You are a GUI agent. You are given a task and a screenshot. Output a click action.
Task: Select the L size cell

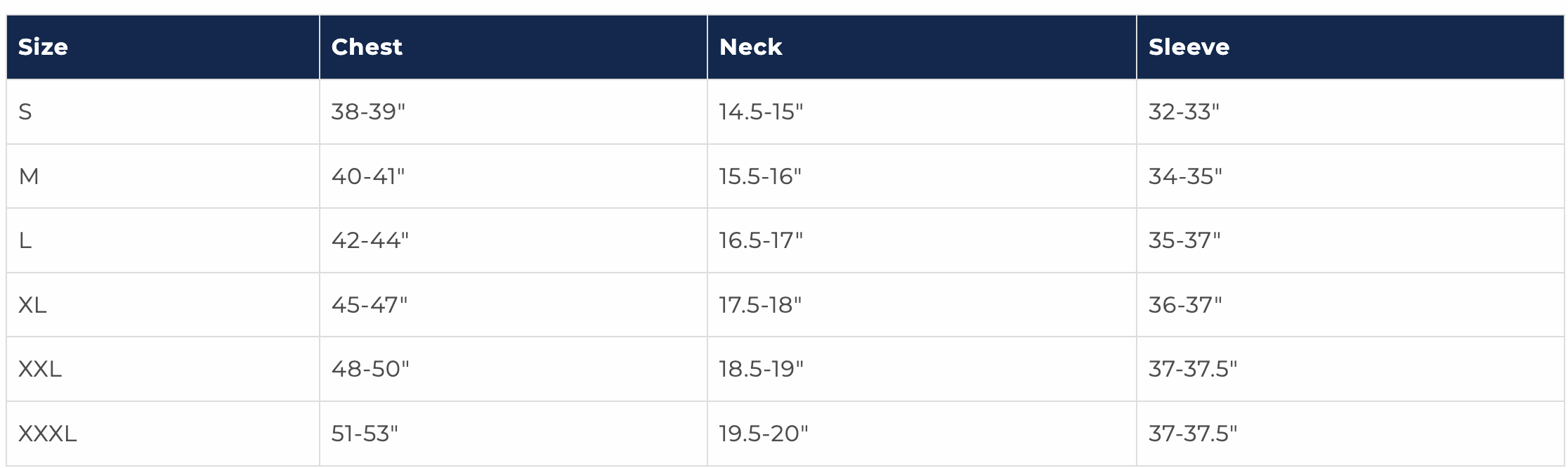25,241
